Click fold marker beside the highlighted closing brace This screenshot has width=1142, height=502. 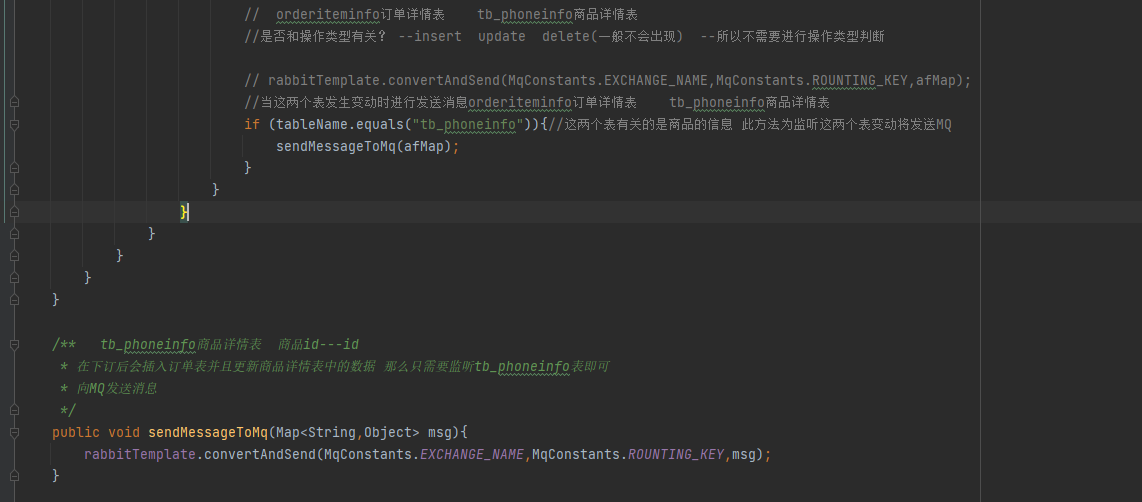13,212
